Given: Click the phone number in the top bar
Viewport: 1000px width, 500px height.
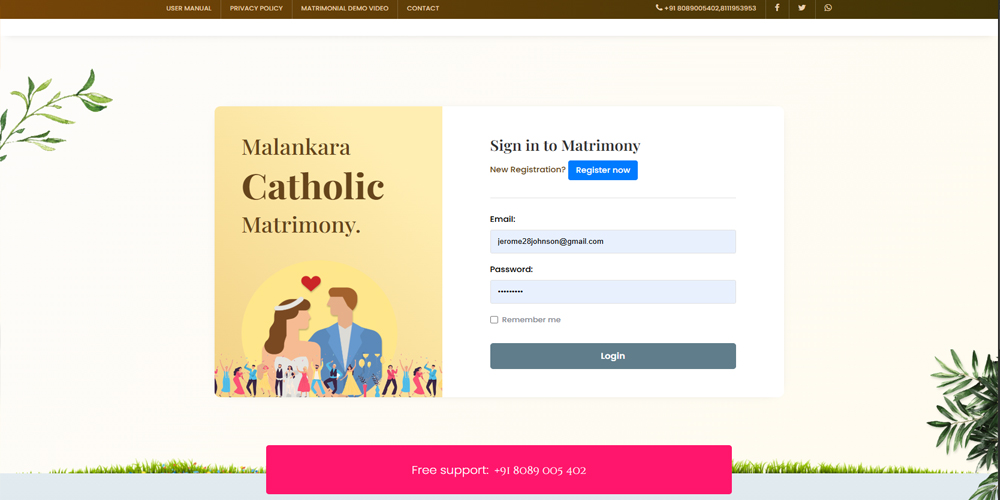Looking at the screenshot, I should pos(705,8).
